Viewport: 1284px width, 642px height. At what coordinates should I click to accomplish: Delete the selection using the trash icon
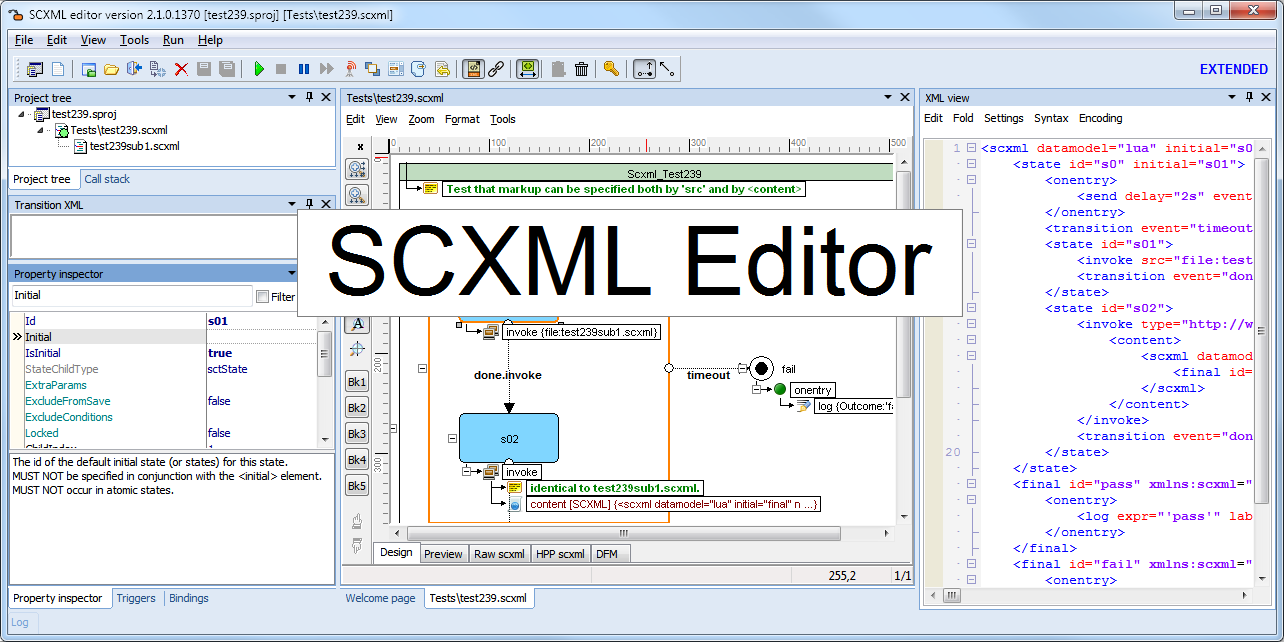pyautogui.click(x=581, y=68)
